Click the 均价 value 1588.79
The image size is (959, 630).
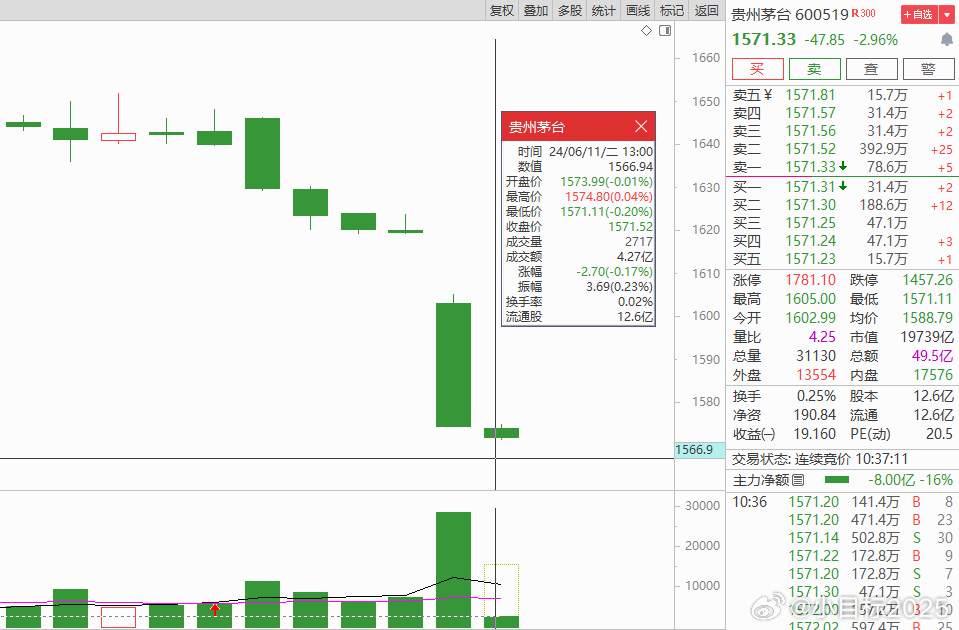(928, 318)
